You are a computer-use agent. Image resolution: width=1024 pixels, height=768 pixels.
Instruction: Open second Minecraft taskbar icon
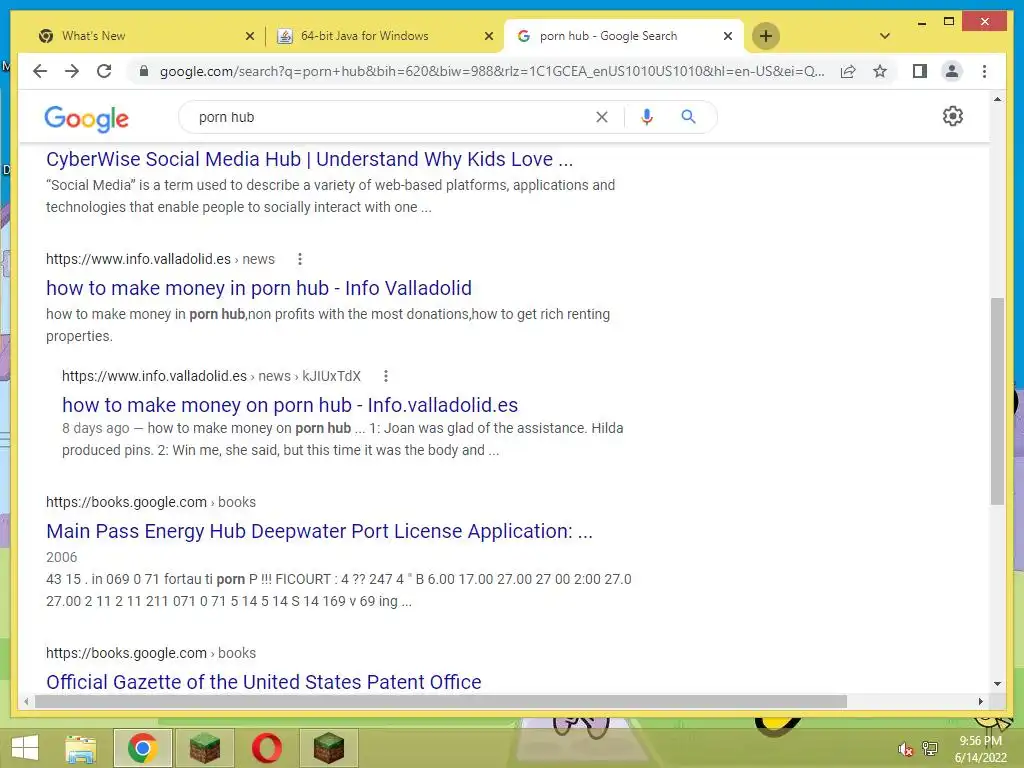point(328,748)
